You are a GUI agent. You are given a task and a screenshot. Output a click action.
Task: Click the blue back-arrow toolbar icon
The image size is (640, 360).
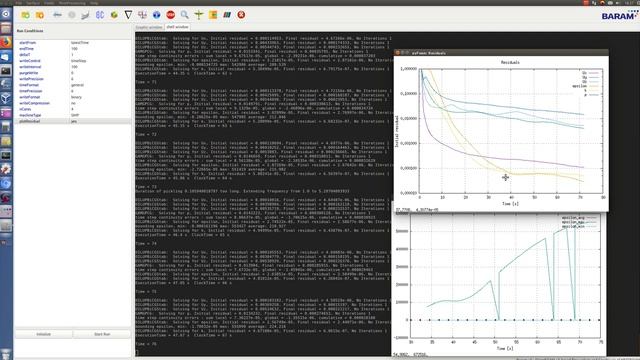[57, 15]
